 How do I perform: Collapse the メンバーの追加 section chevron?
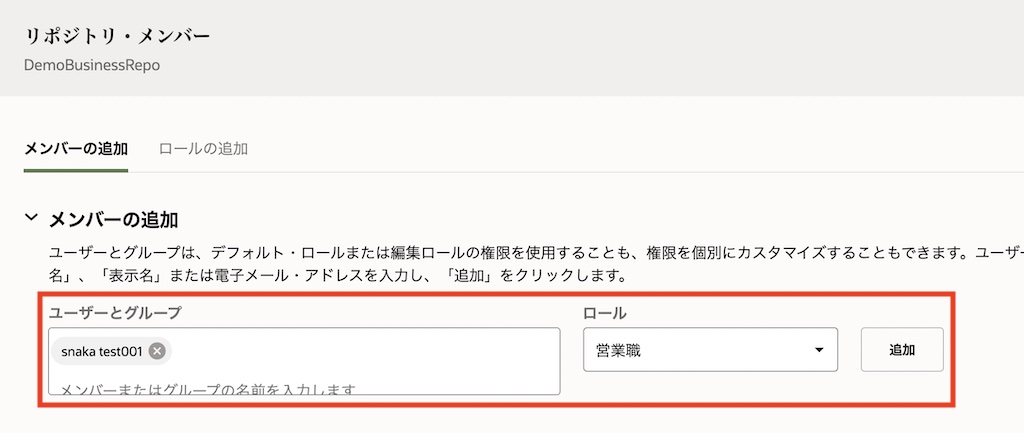(31, 217)
